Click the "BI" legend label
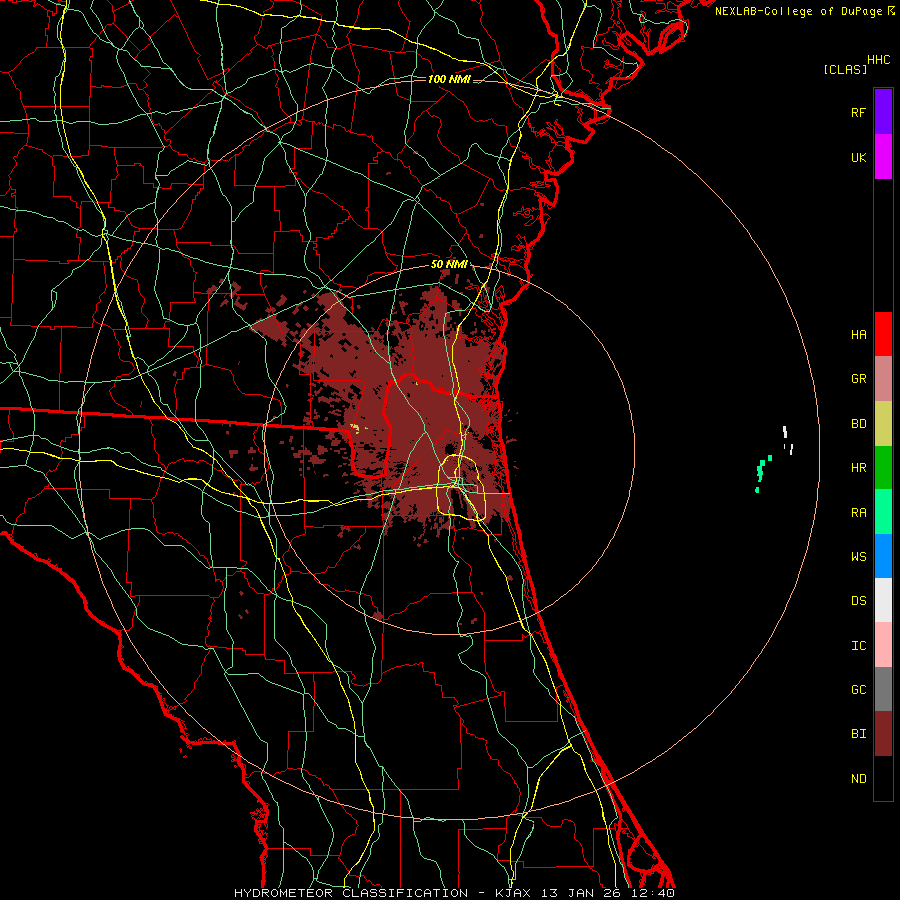900x900 pixels. coord(858,734)
